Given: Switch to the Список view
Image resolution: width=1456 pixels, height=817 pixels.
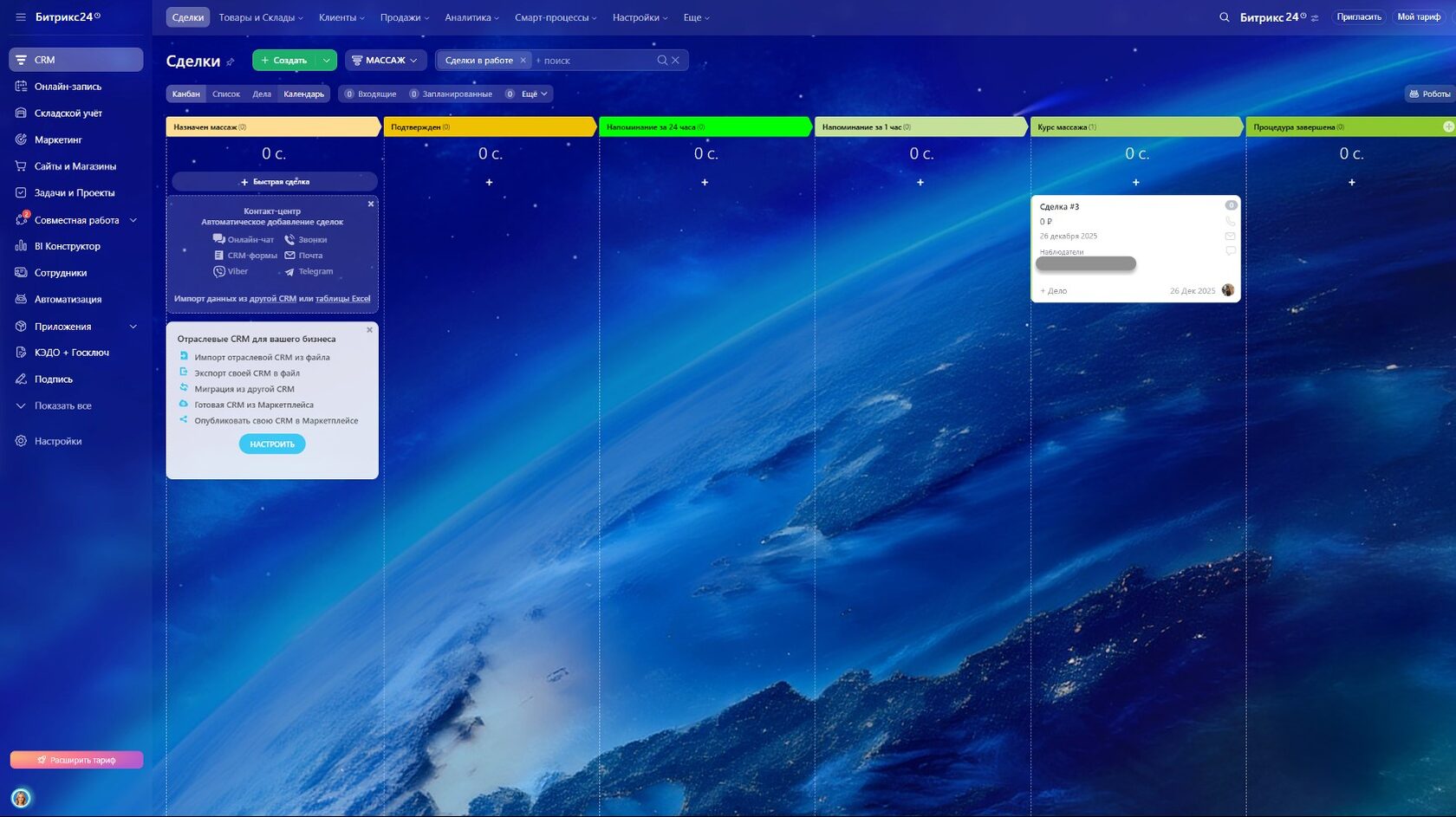Looking at the screenshot, I should click(226, 94).
